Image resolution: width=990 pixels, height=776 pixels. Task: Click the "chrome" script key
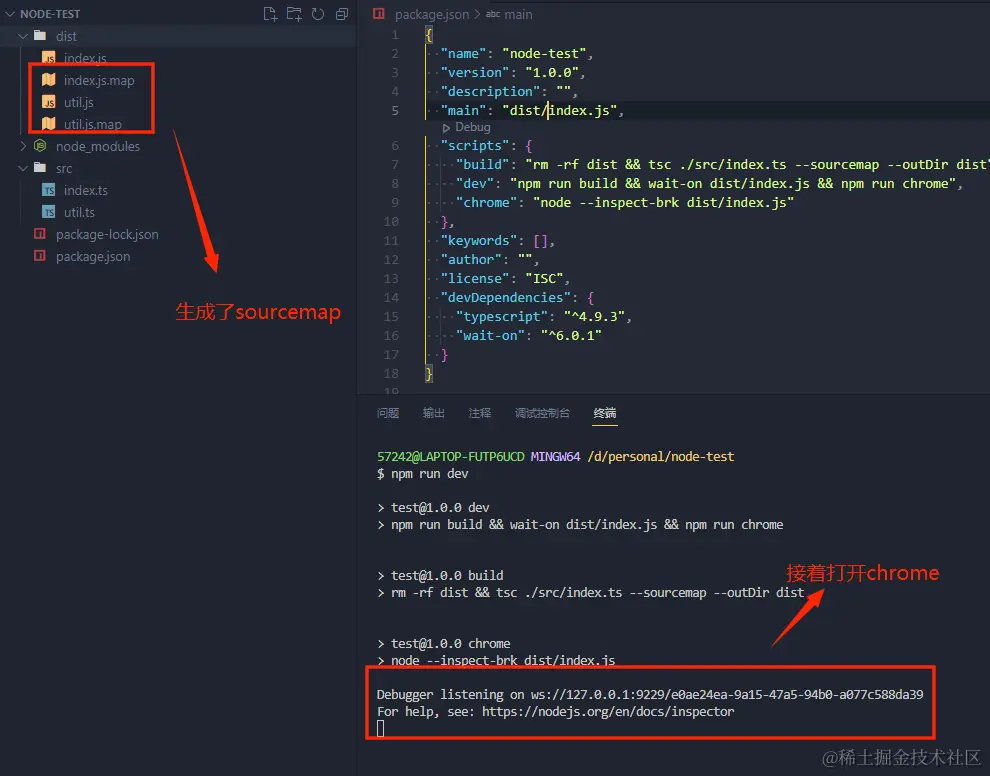point(487,203)
